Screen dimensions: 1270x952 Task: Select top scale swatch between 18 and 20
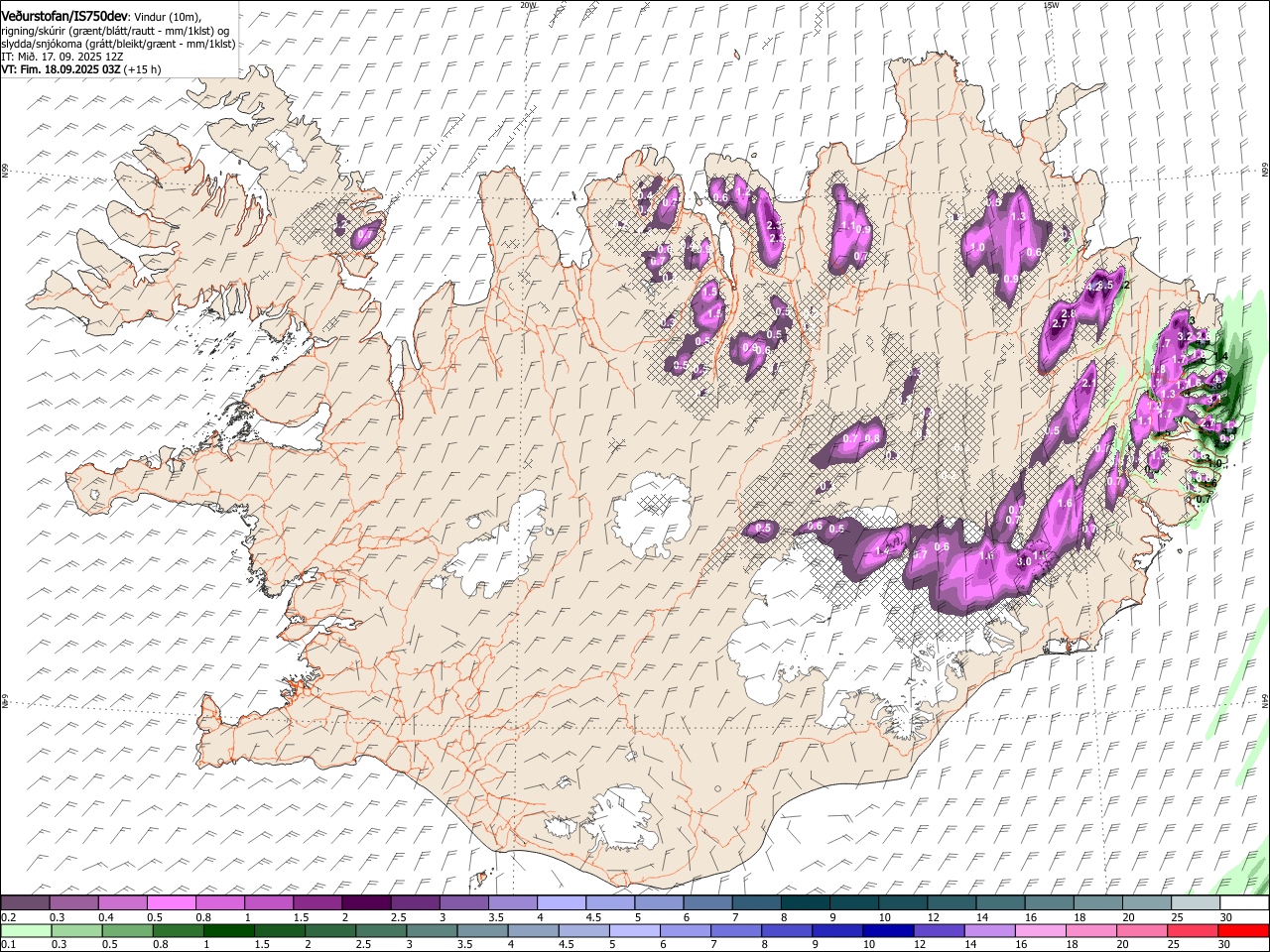pyautogui.click(x=1098, y=903)
